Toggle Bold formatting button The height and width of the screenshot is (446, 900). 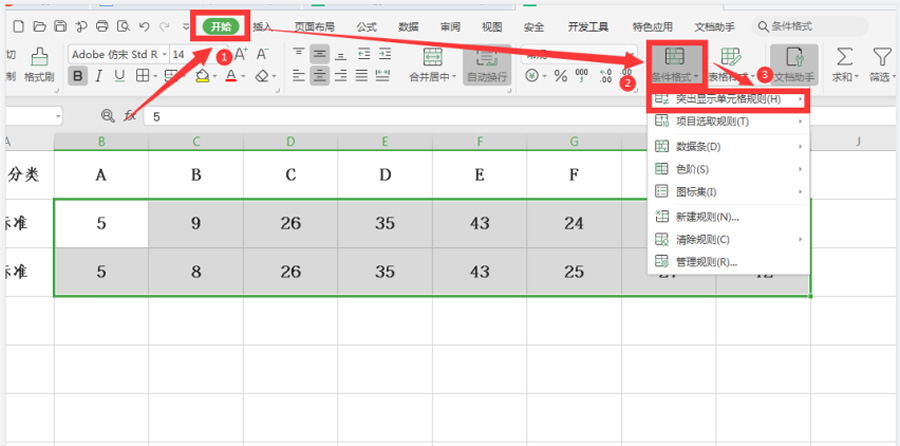pyautogui.click(x=78, y=76)
